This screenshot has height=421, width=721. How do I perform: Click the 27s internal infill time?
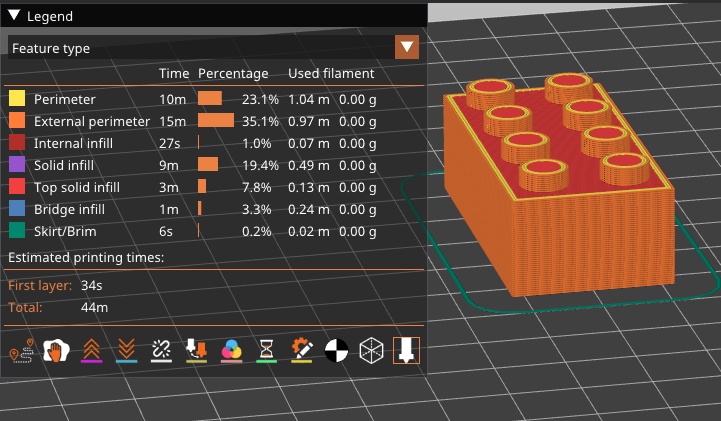[x=170, y=143]
